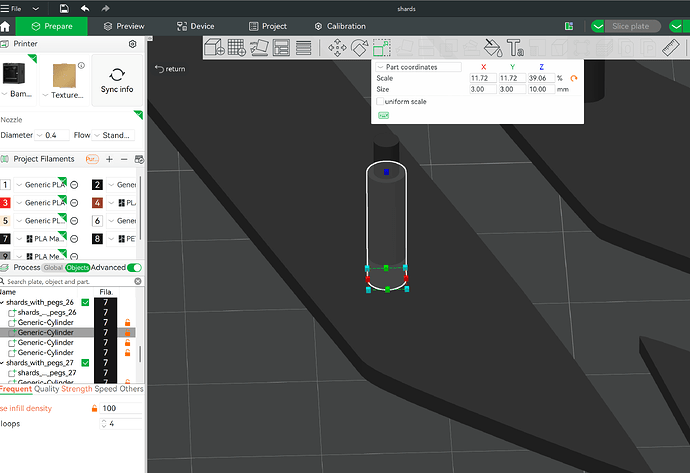Click filament 7 black color swatch
Viewport: 690px width, 473px height.
5,239
